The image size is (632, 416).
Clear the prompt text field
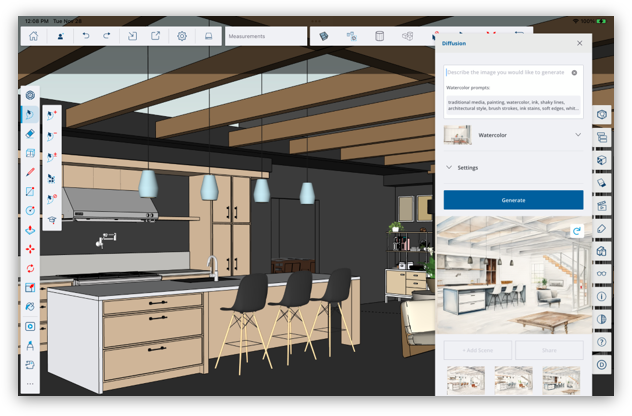pos(574,73)
